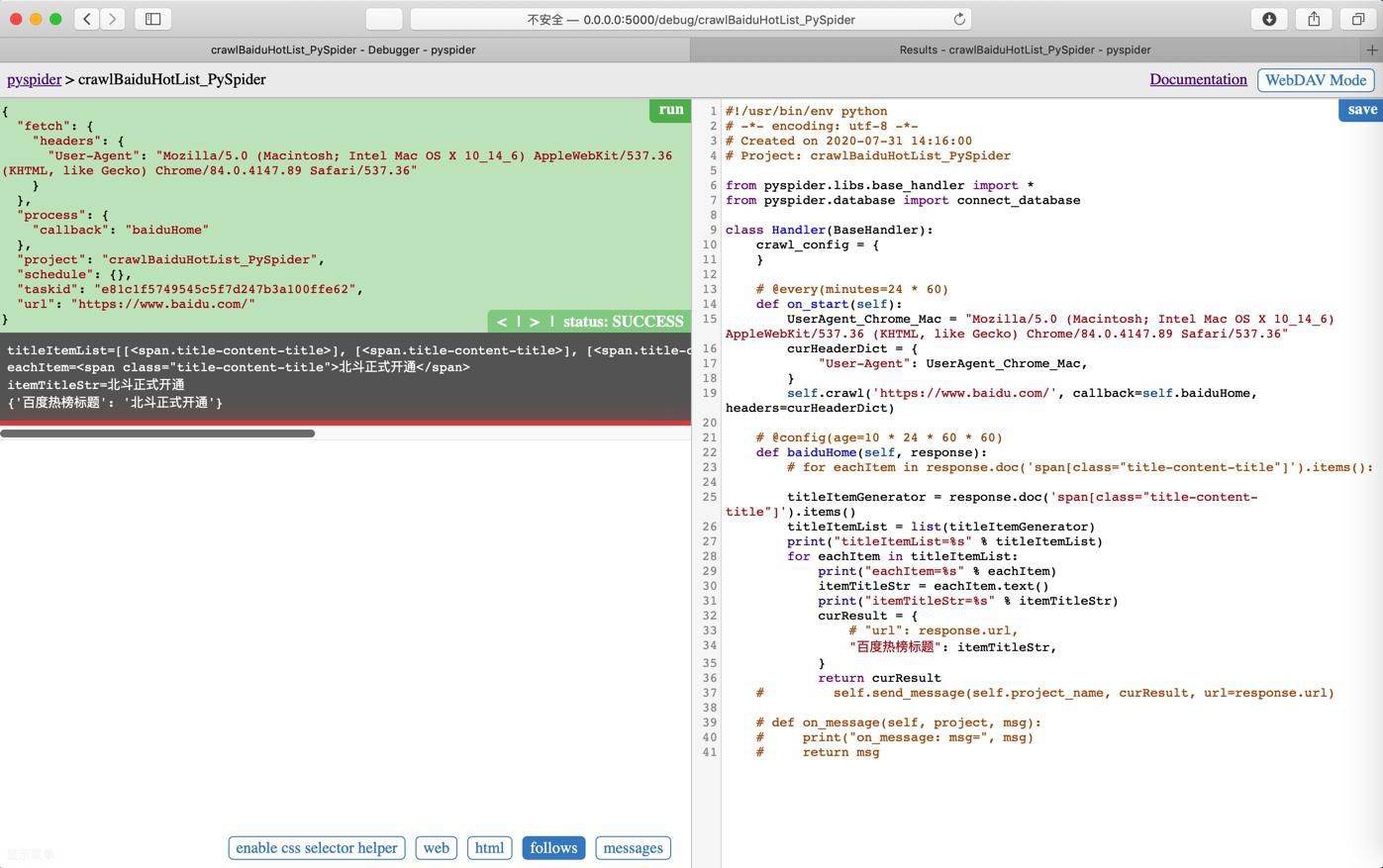Click the Safari address bar URL
The width and height of the screenshot is (1383, 868).
point(690,19)
